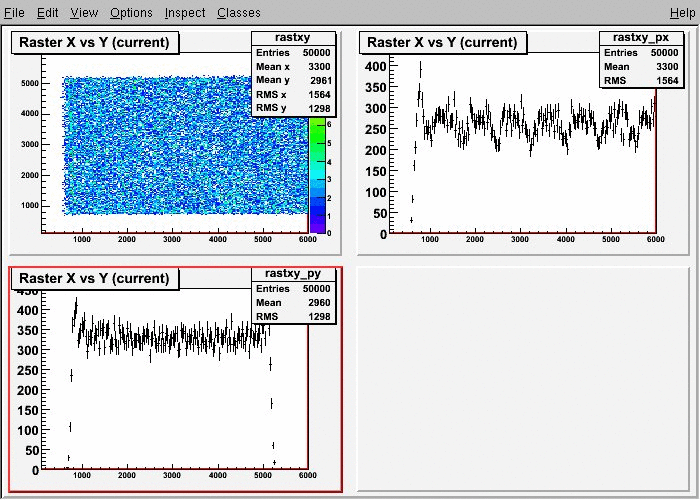Click the 5000 y-axis label in rastxy
This screenshot has height=500, width=700.
click(30, 83)
